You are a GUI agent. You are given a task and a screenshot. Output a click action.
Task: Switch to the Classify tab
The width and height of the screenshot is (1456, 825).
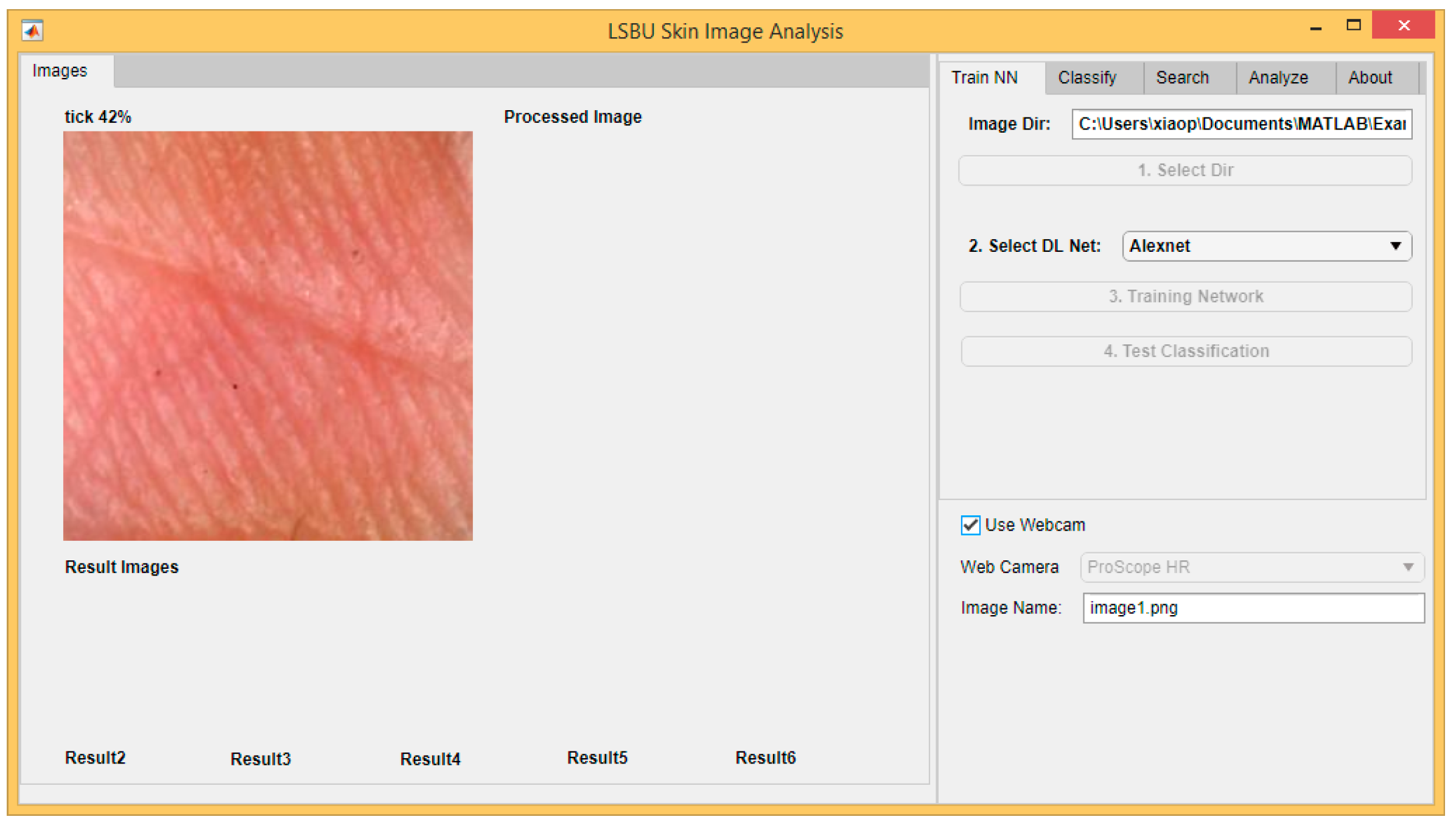pos(1087,78)
